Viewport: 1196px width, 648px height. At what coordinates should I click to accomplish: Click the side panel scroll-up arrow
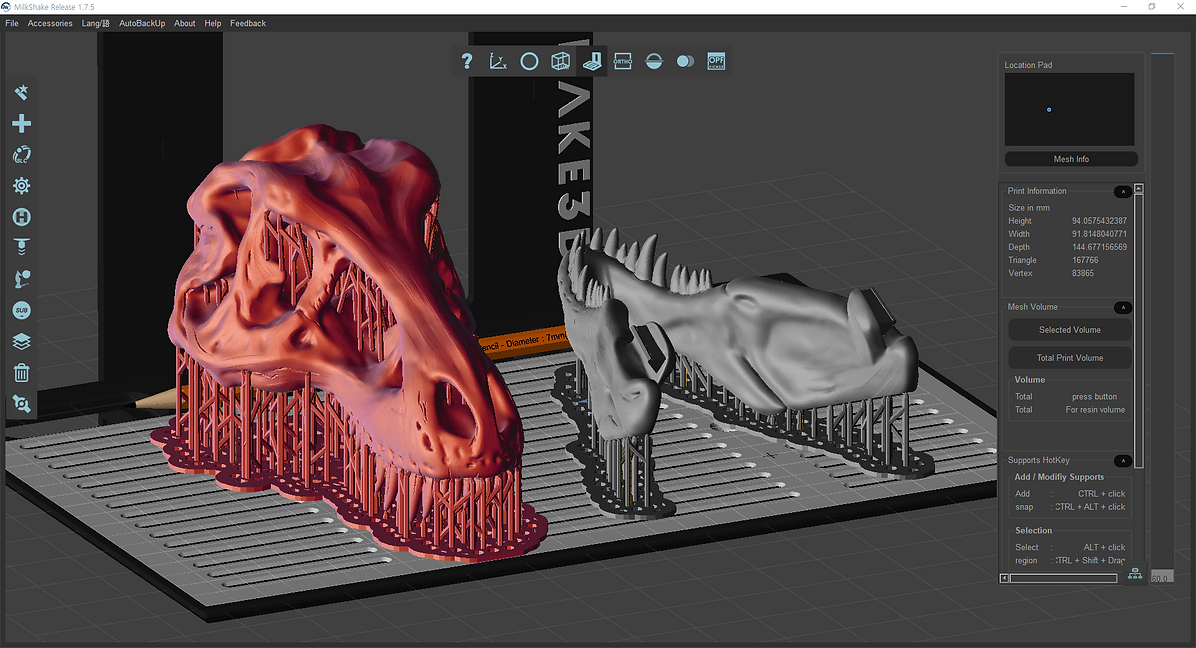click(x=1139, y=188)
